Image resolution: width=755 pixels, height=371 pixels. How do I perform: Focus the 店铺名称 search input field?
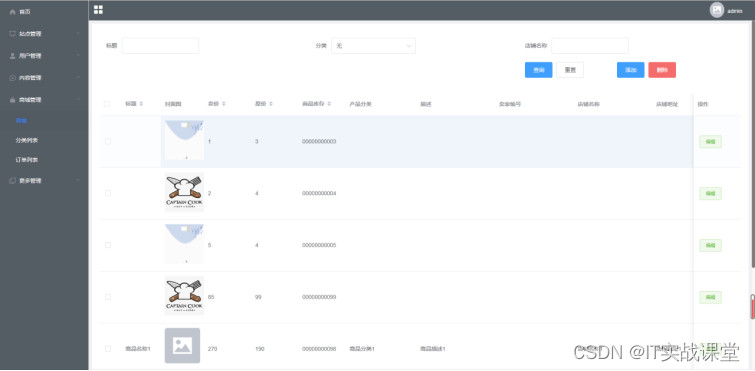click(590, 46)
